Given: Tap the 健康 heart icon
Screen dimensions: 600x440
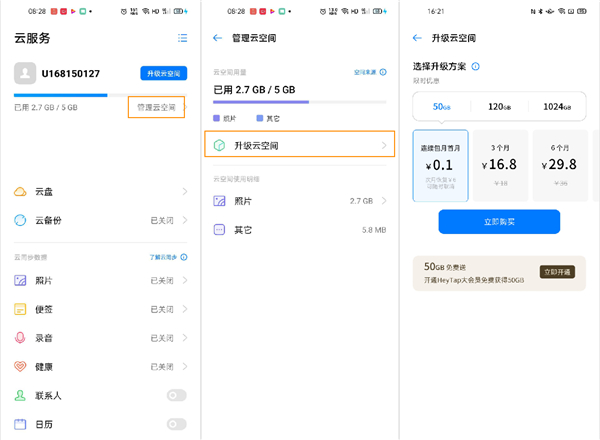Looking at the screenshot, I should (21, 367).
